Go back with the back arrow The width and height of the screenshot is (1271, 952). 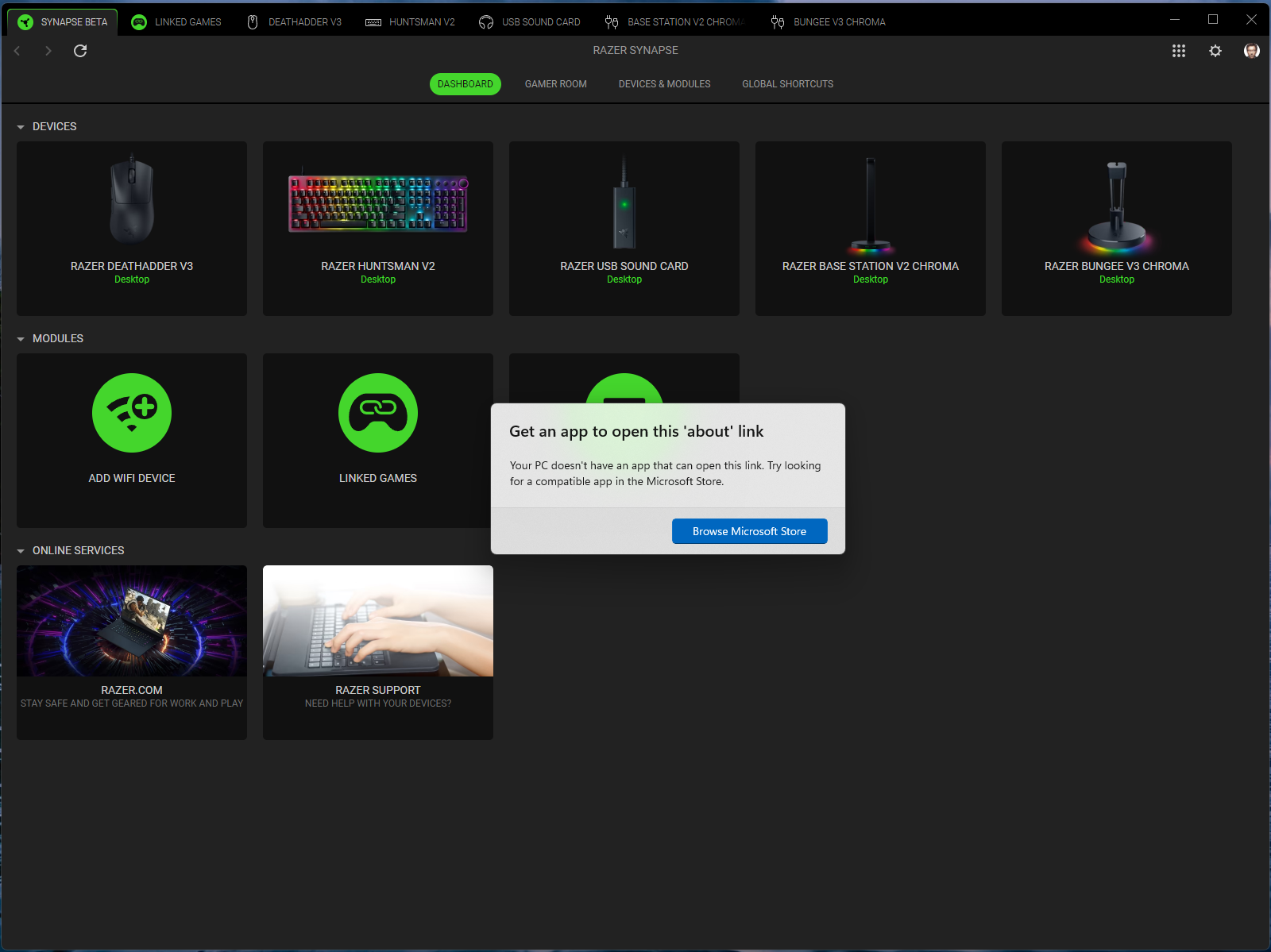17,51
